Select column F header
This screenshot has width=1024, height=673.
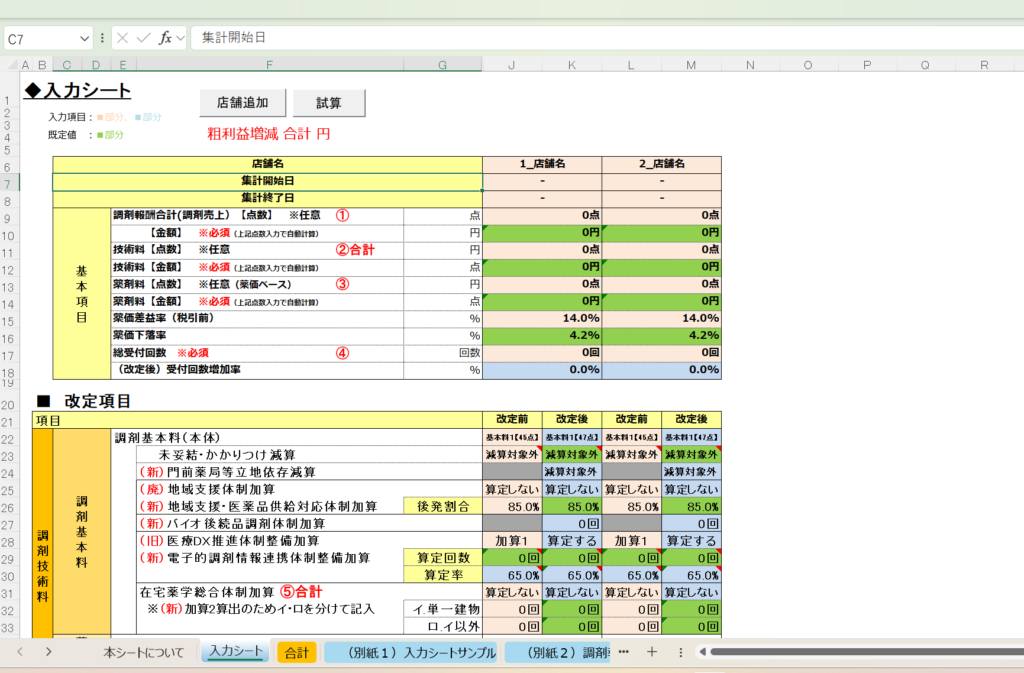point(270,65)
